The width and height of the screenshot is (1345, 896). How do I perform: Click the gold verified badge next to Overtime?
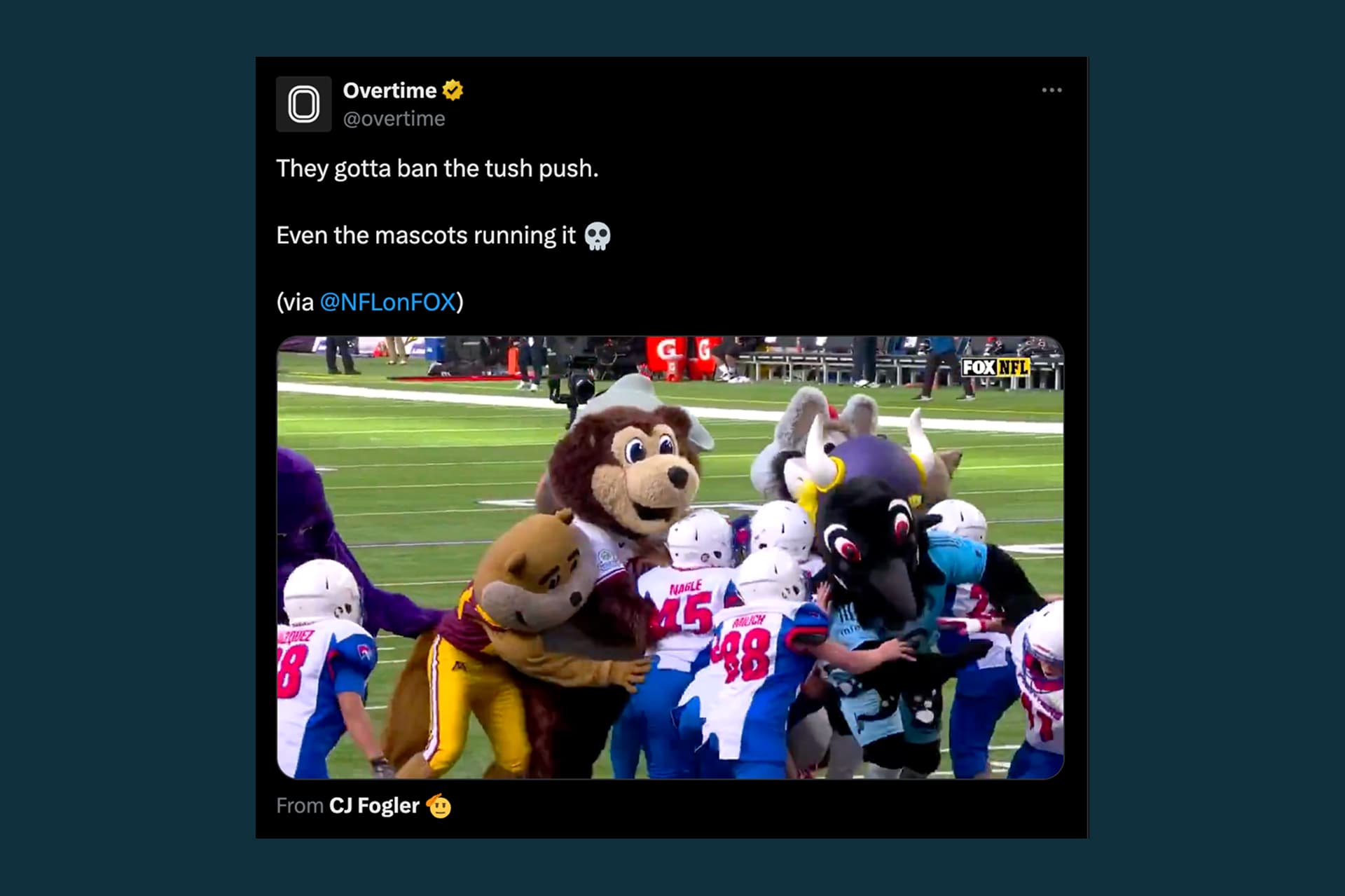[453, 90]
